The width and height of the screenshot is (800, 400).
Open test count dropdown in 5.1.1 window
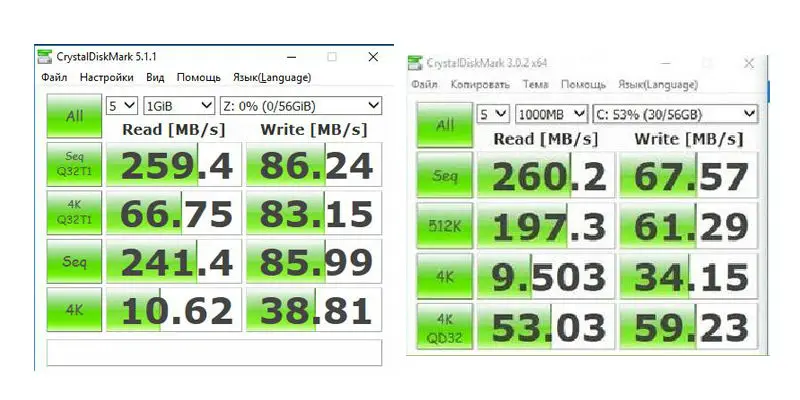point(122,106)
